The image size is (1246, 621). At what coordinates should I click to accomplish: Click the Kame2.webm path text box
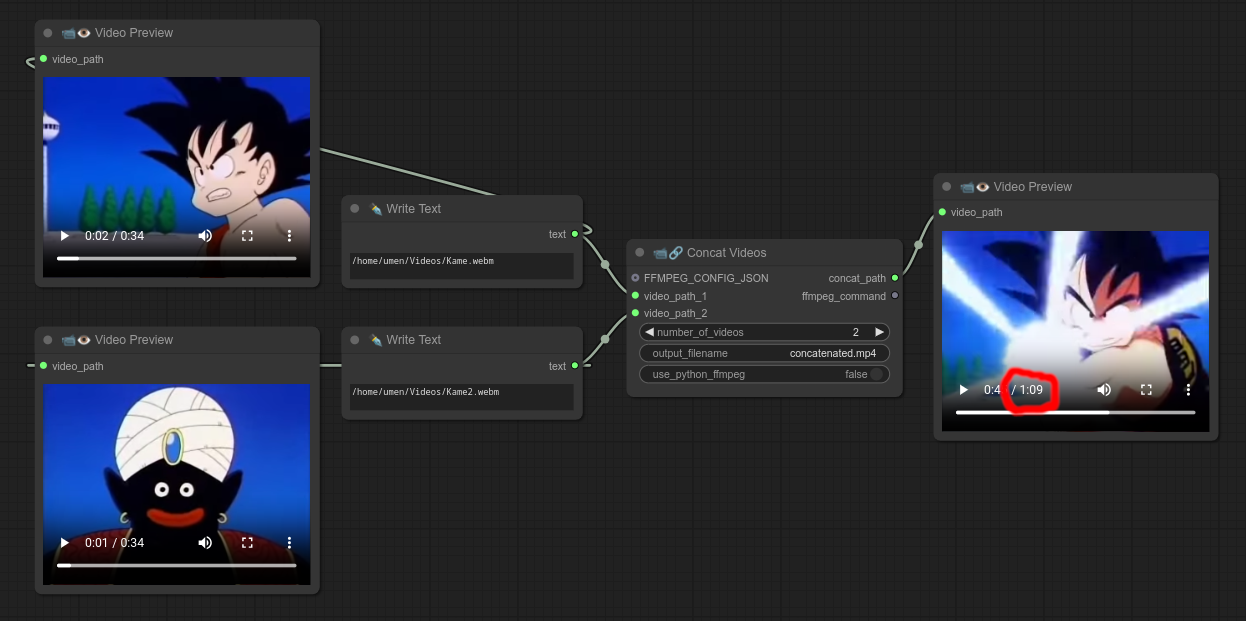click(461, 397)
